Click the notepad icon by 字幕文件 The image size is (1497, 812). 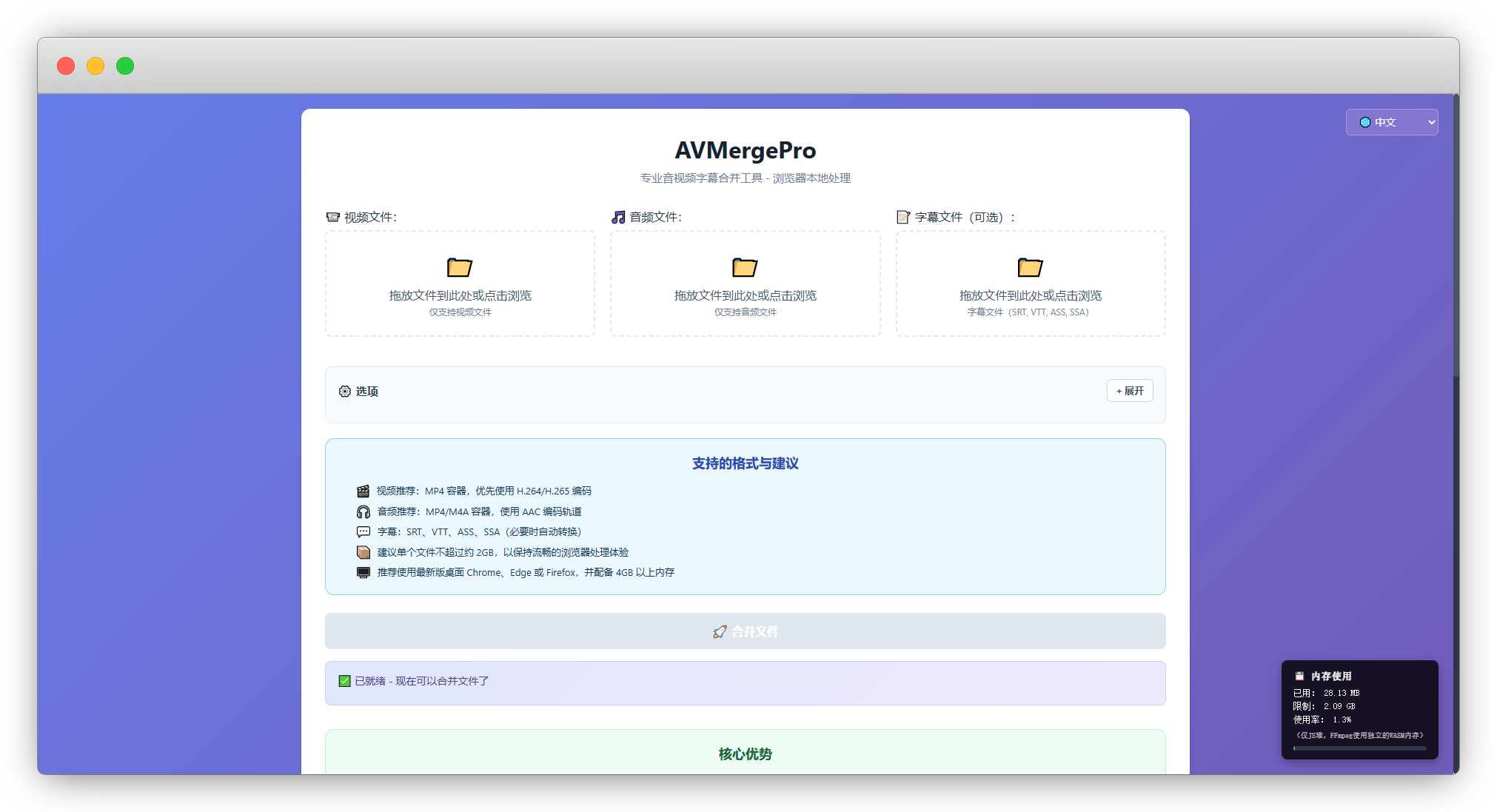(903, 217)
